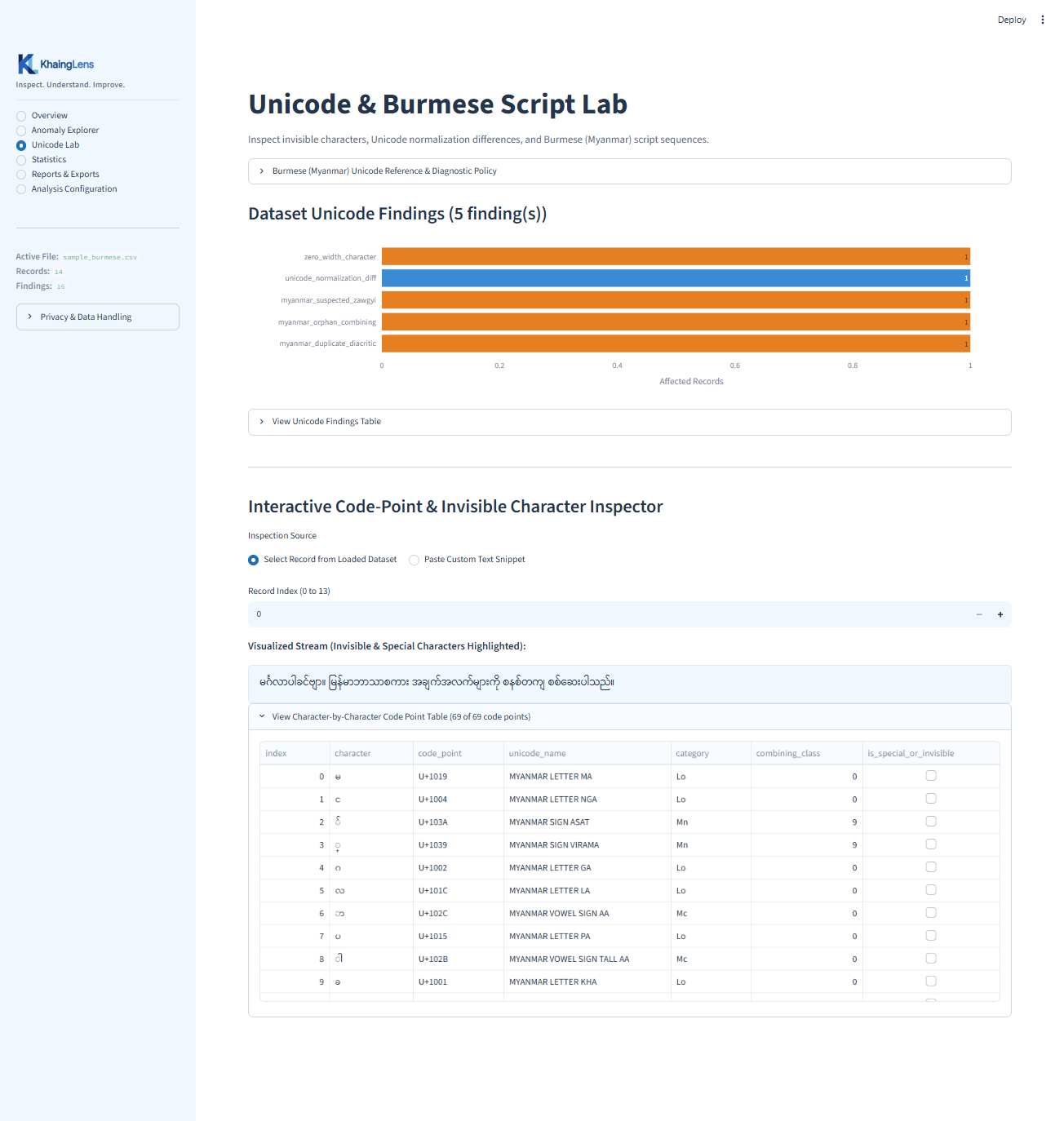Click the Deploy button
This screenshot has width=1064, height=1121.
coord(1012,20)
